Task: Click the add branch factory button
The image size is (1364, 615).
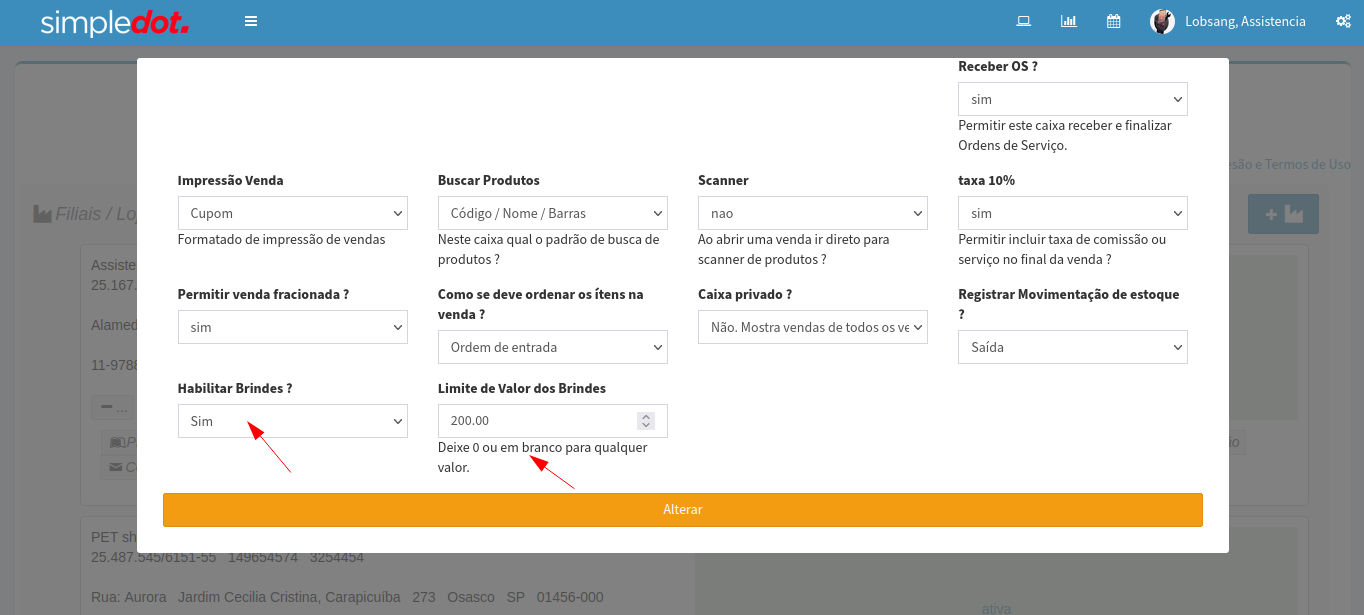Action: pos(1283,214)
